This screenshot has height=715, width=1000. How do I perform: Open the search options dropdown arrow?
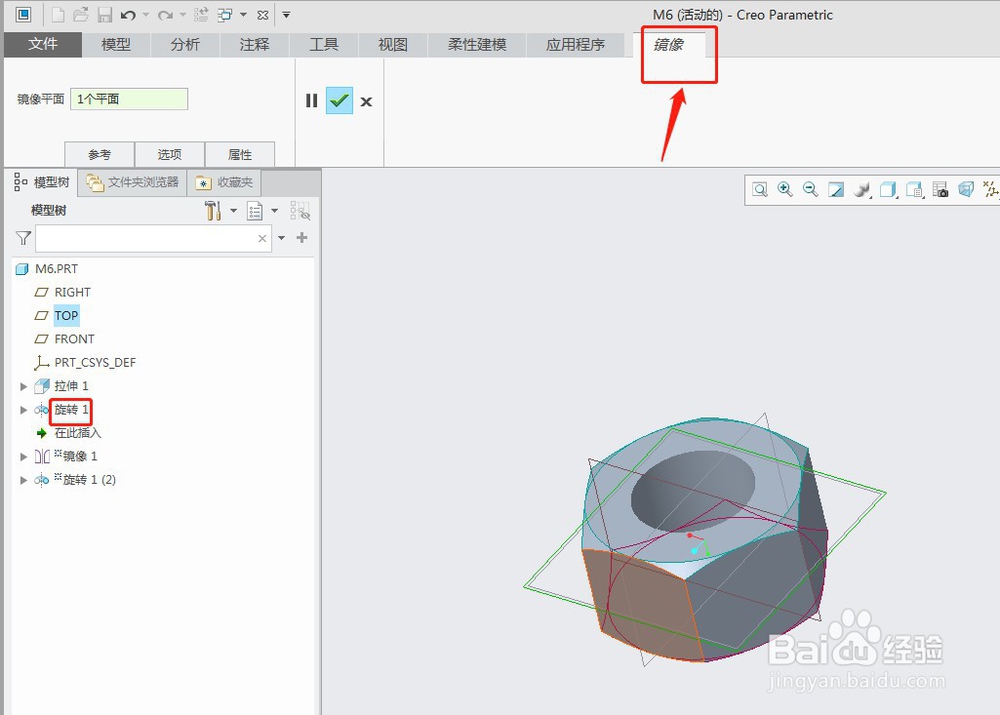pos(281,239)
